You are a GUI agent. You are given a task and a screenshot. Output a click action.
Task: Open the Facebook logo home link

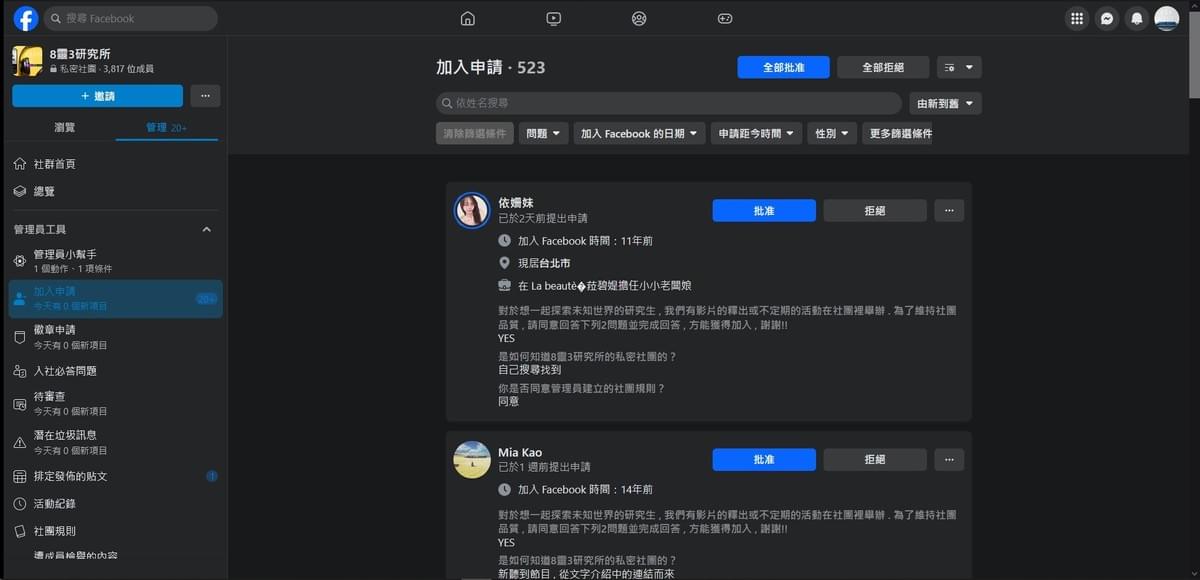click(x=26, y=18)
